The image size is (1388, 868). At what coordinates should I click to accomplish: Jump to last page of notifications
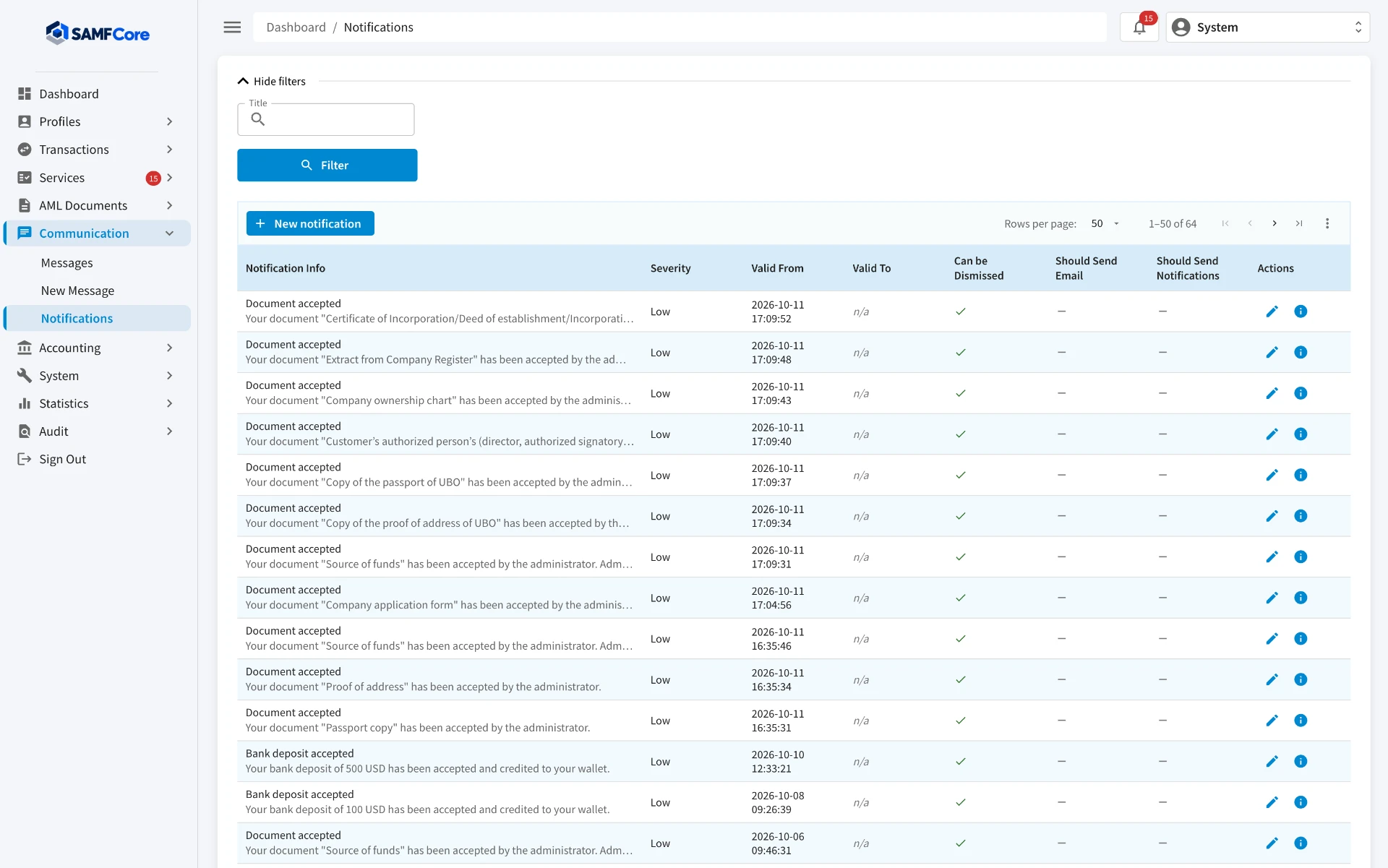click(x=1299, y=223)
